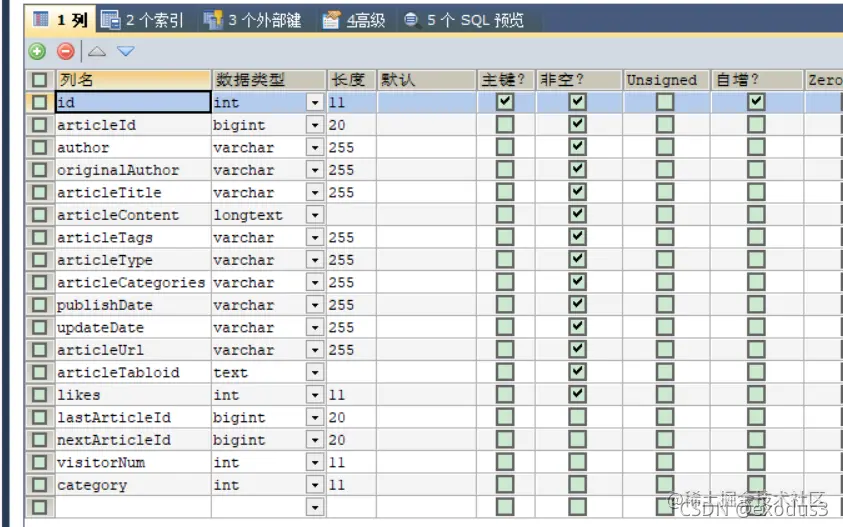Screen dimensions: 843x527
Task: Select the 'articleCategories' name cell
Action: [133, 282]
